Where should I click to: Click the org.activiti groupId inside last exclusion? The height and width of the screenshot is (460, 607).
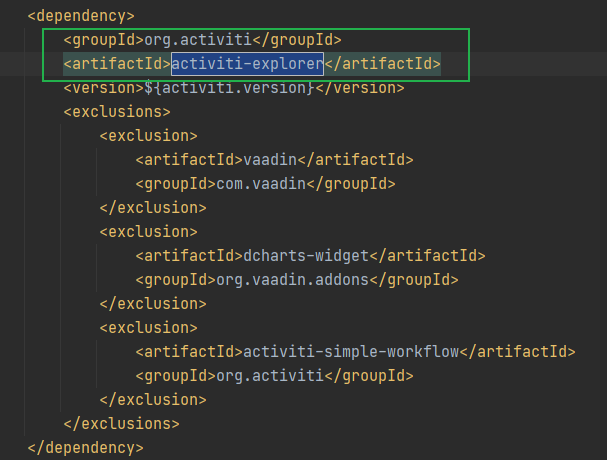(x=274, y=376)
